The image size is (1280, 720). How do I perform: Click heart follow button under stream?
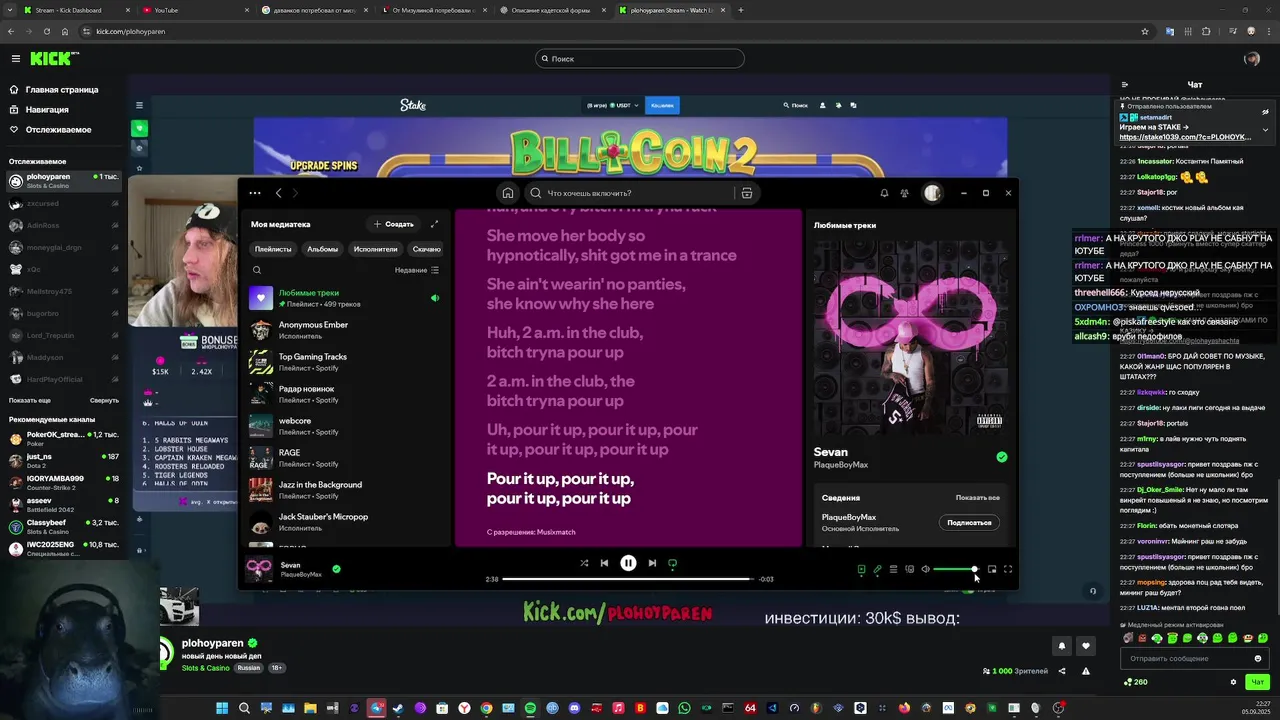tap(1086, 646)
